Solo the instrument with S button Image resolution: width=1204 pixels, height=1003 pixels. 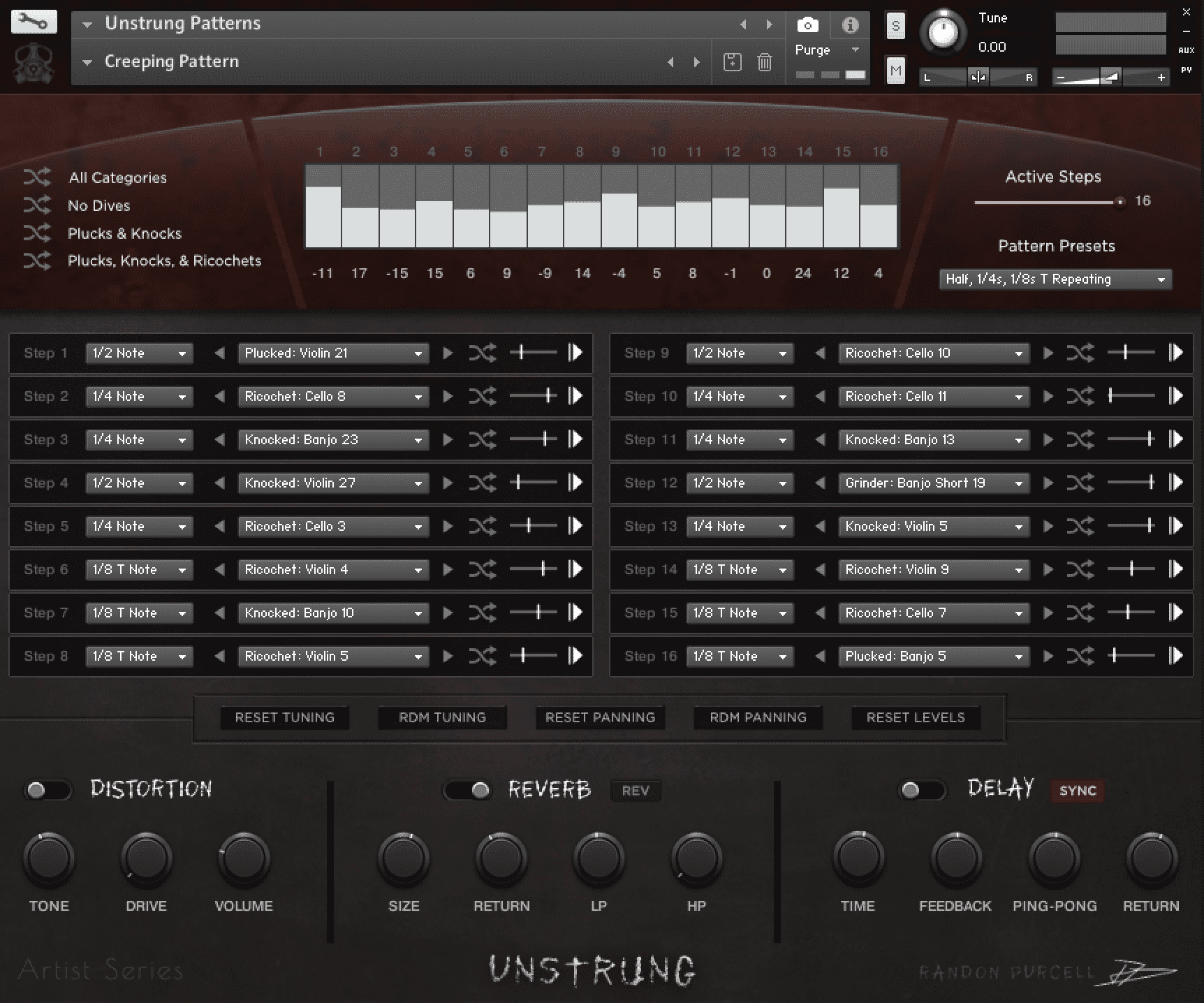coord(895,27)
